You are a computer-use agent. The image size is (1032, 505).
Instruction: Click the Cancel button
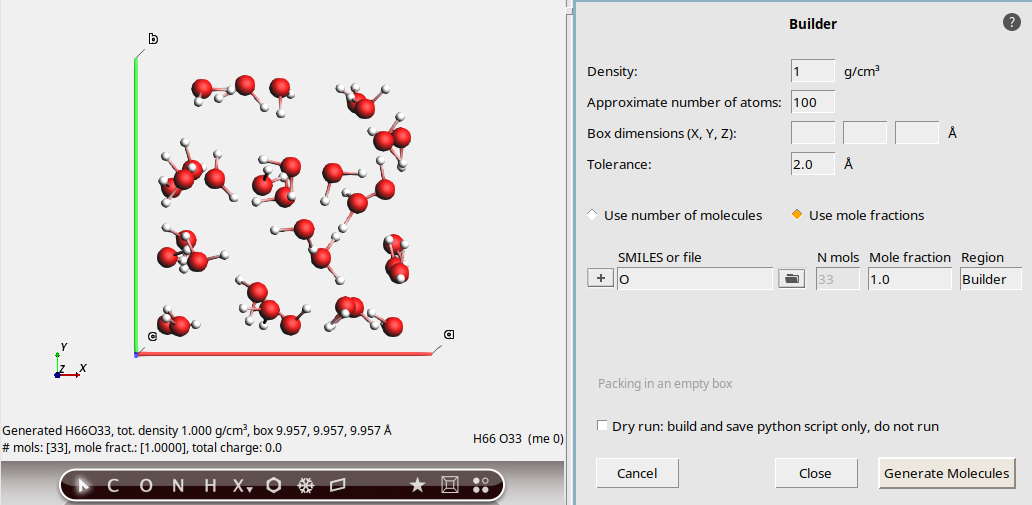637,473
